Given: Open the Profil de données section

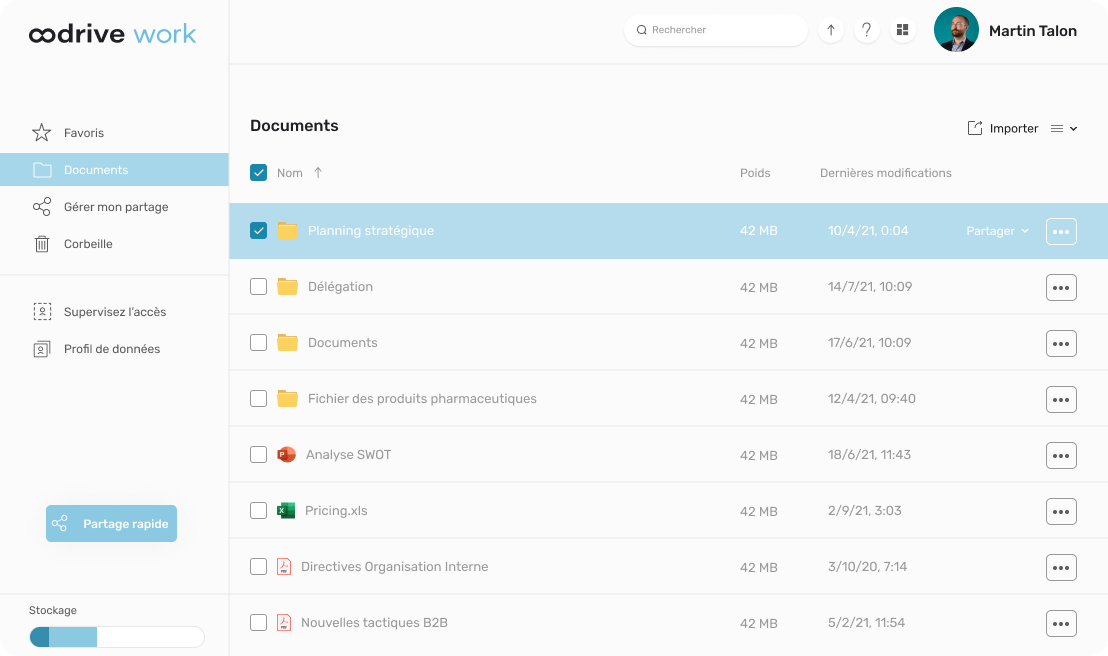Looking at the screenshot, I should coord(112,348).
